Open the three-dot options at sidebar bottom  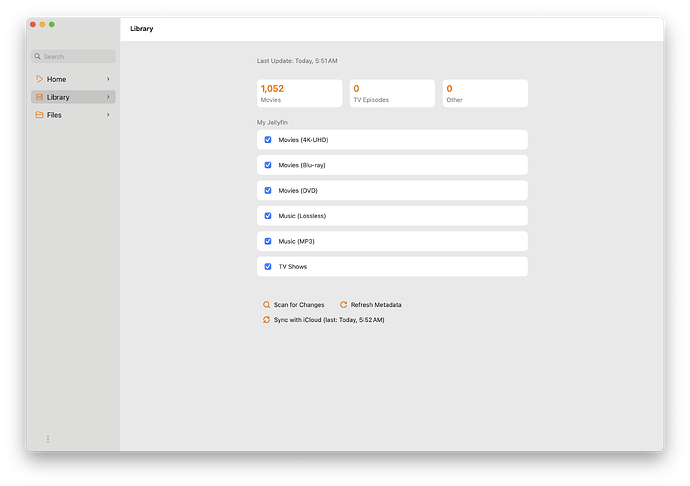point(48,439)
